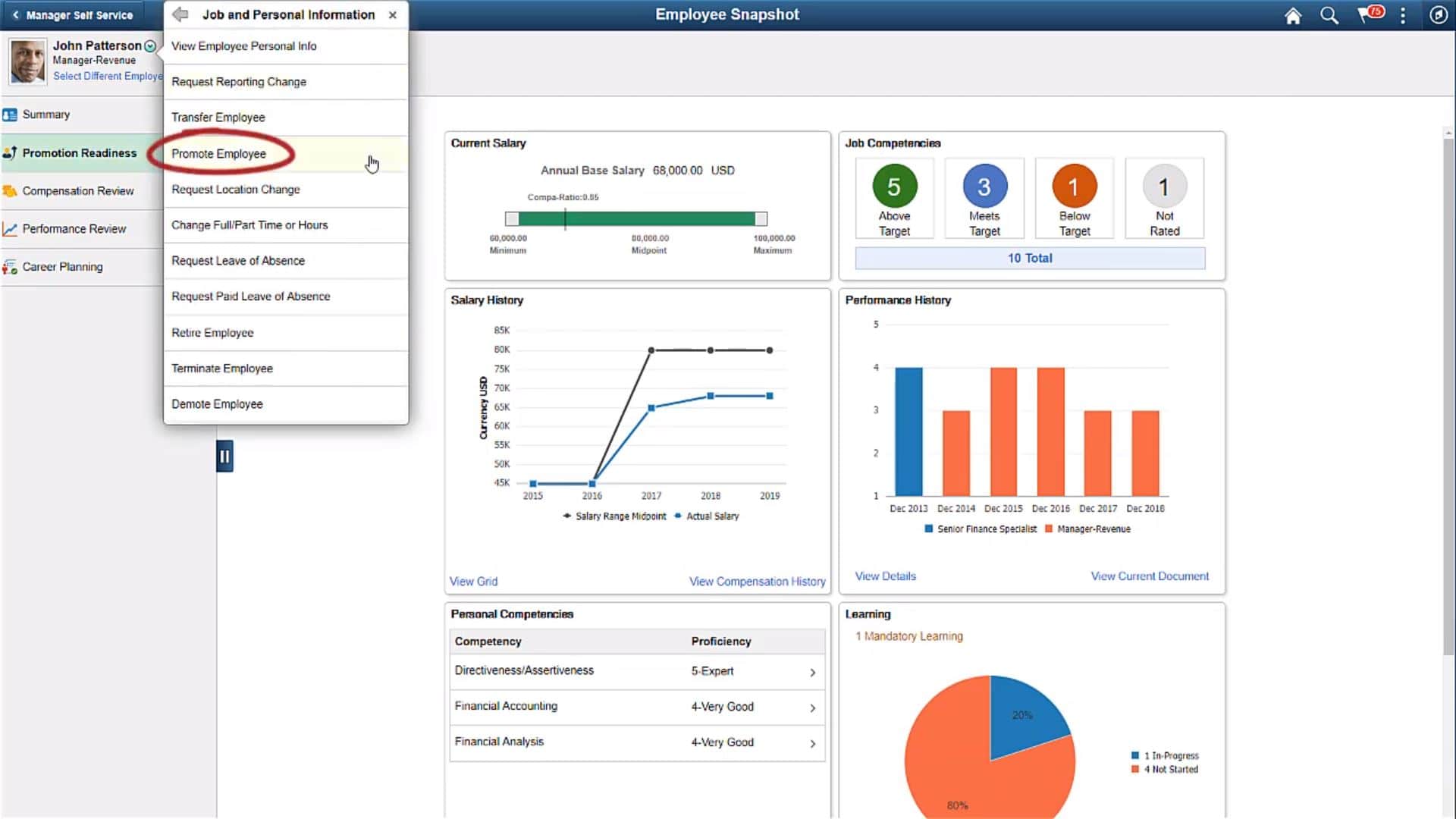Open notifications bell showing 75 alerts
1456x819 pixels.
point(1367,14)
